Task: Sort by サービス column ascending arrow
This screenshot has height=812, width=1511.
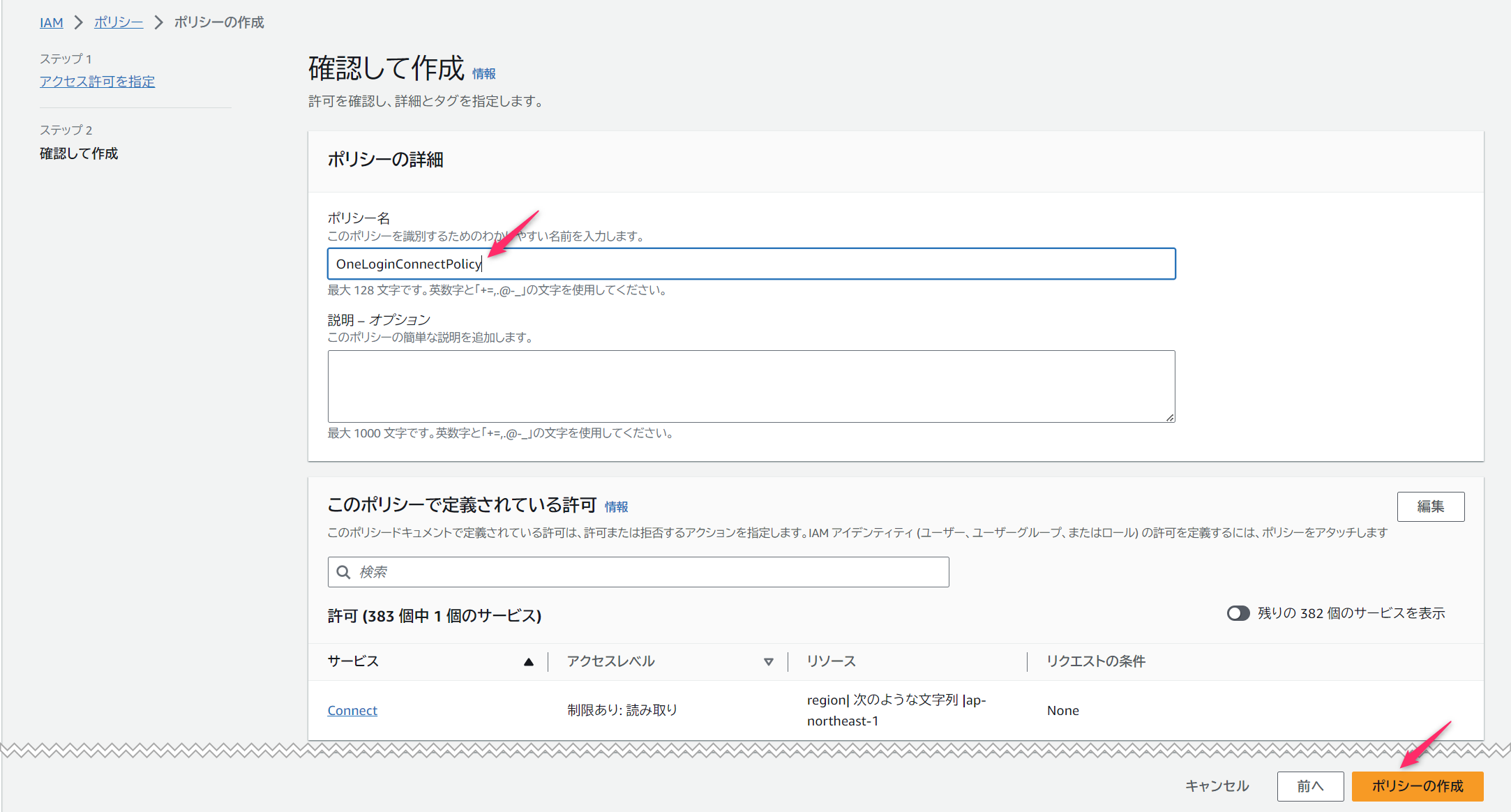Action: coord(529,661)
